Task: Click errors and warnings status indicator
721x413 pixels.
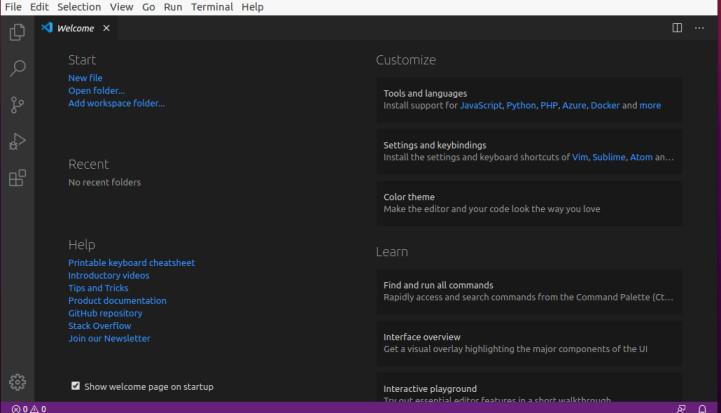Action: (29, 408)
